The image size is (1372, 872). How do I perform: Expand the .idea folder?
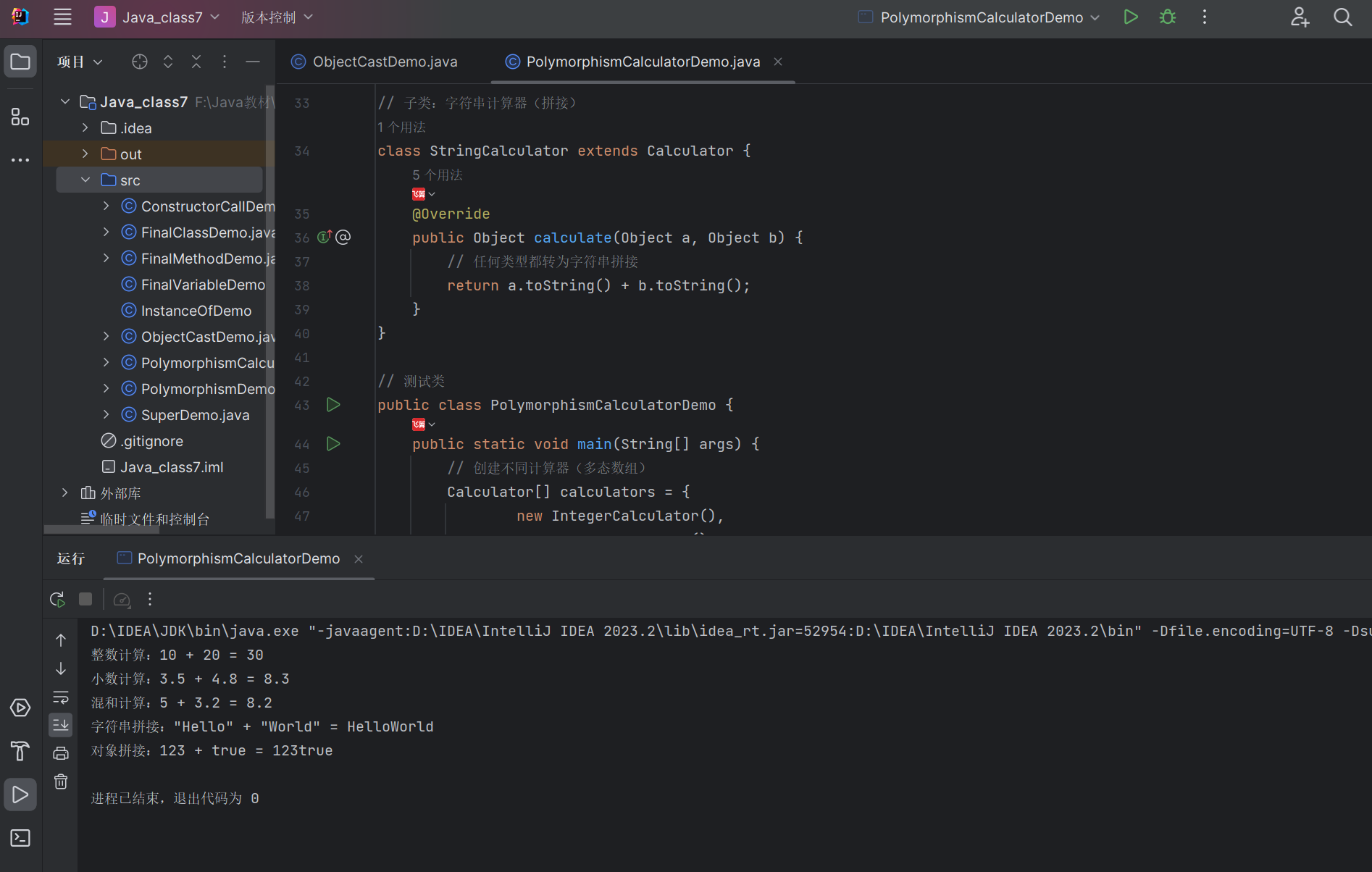[85, 128]
